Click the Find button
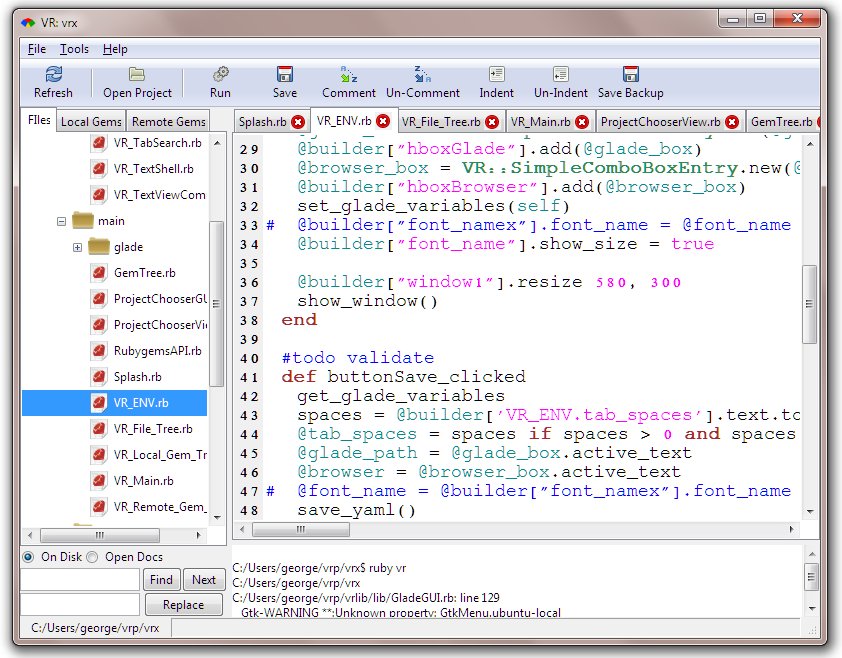842x658 pixels. point(162,580)
